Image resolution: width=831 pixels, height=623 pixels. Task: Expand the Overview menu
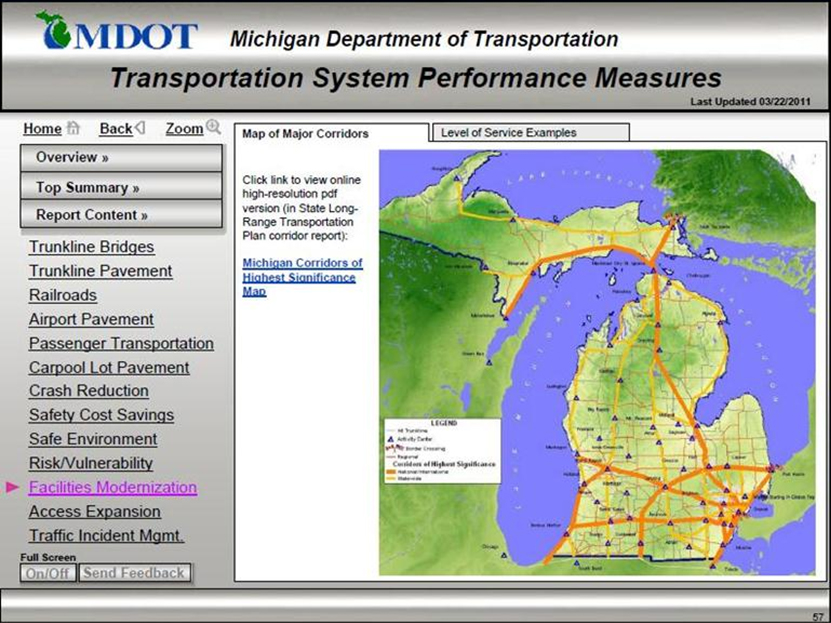(121, 158)
